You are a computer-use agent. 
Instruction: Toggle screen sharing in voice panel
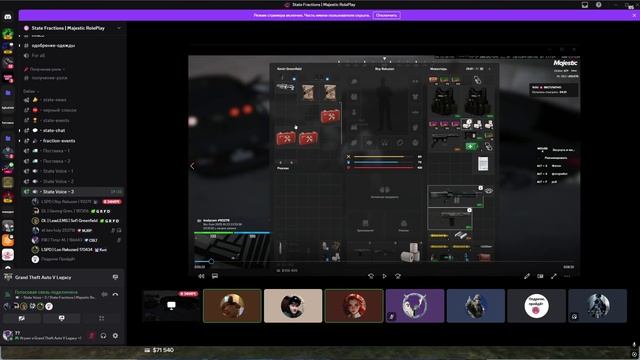(62, 318)
